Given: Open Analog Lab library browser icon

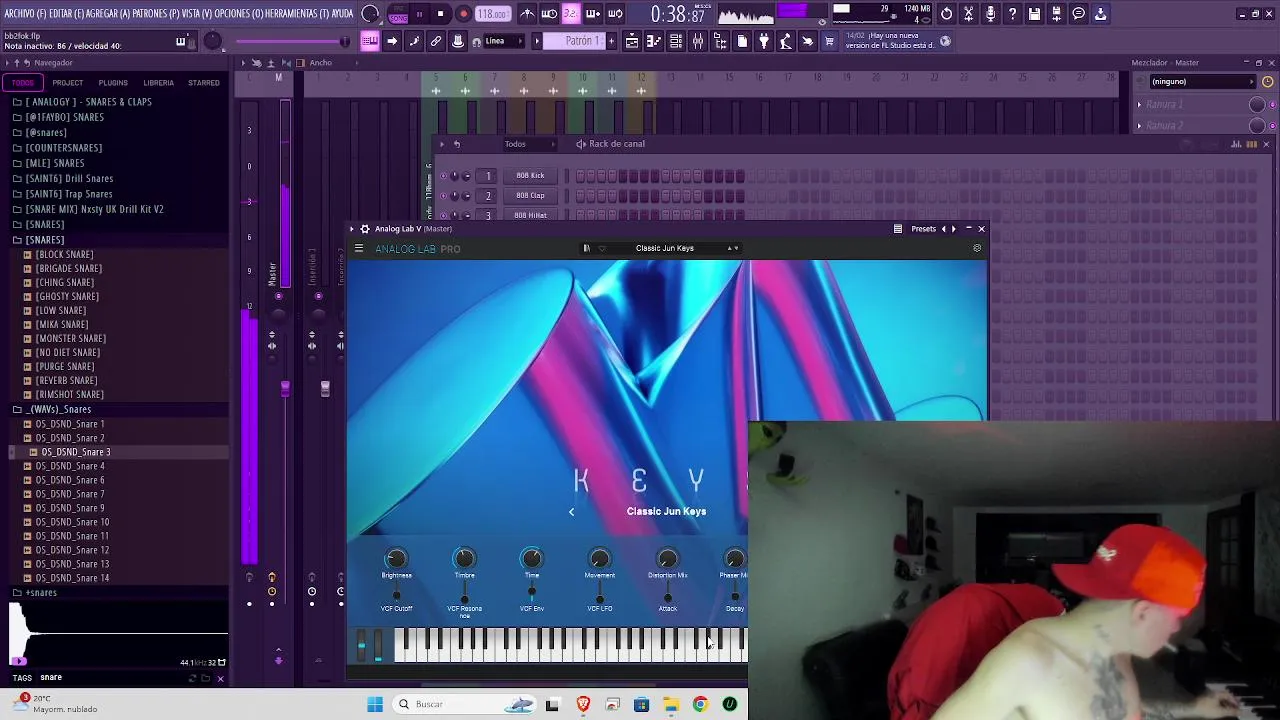Looking at the screenshot, I should (x=587, y=248).
